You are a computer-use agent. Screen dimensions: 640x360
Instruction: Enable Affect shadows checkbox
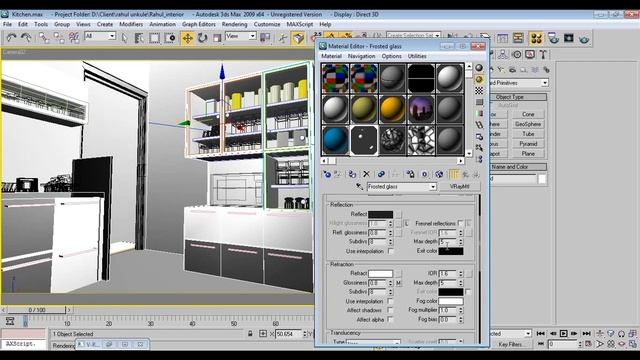click(x=390, y=310)
